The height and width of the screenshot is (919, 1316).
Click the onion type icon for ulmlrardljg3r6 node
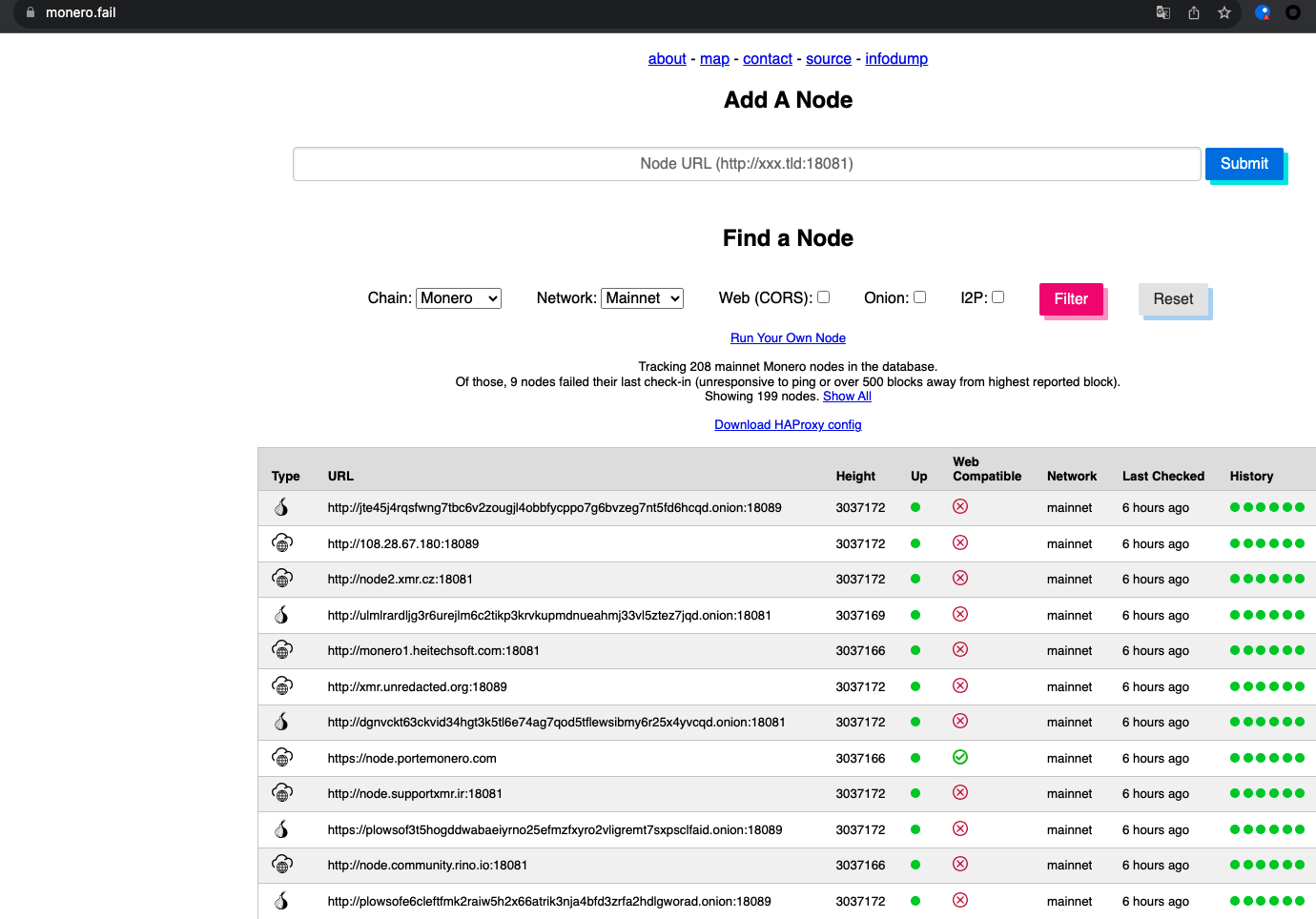pos(282,615)
